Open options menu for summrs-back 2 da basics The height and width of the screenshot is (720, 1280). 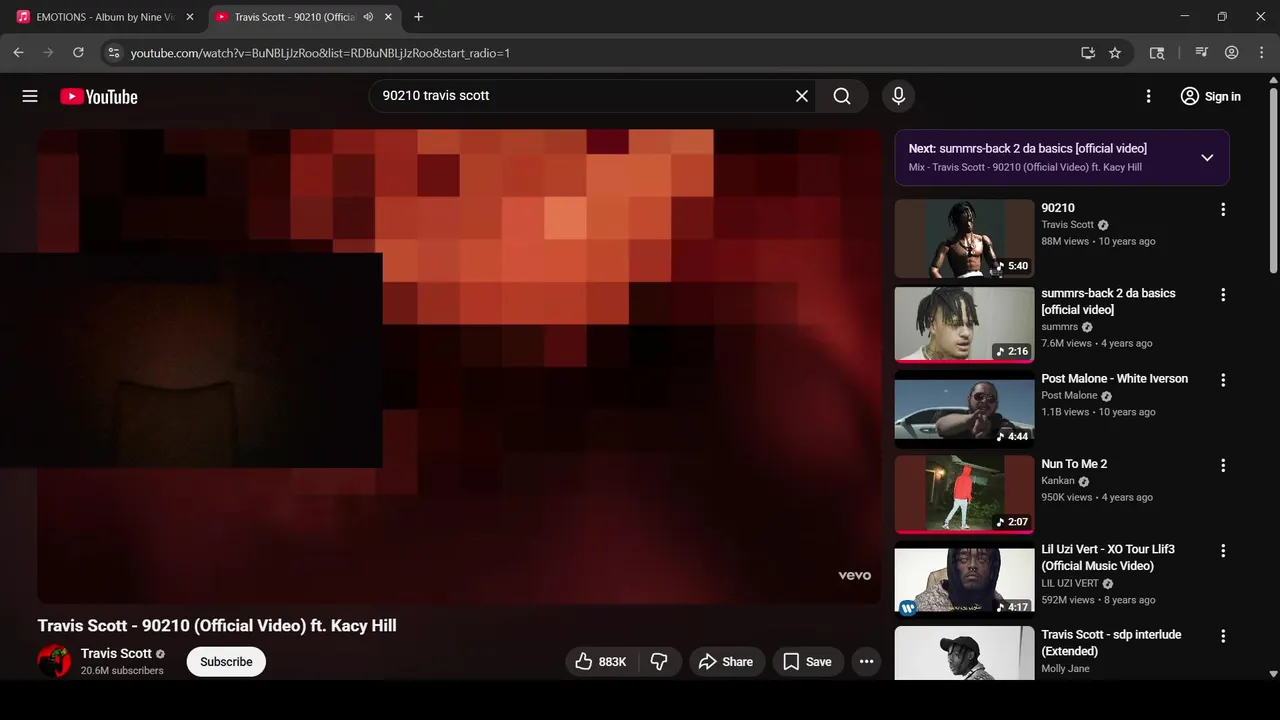pos(1222,294)
